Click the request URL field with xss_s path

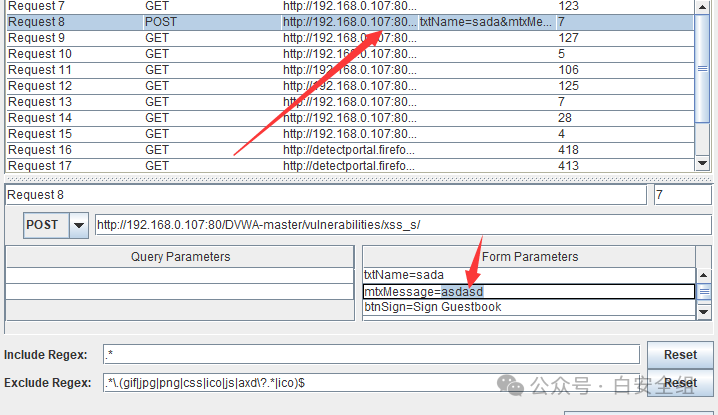pos(403,225)
